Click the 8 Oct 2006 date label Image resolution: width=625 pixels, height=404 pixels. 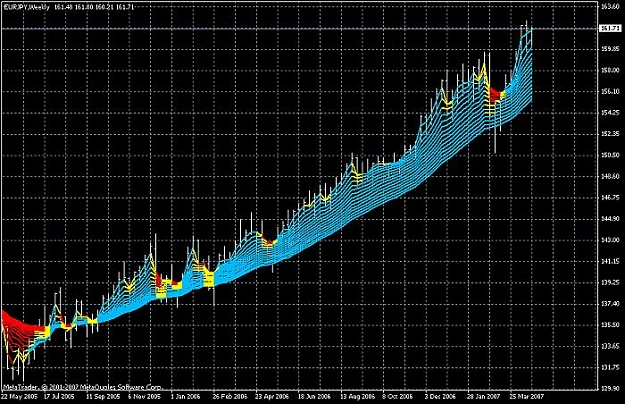tap(398, 397)
